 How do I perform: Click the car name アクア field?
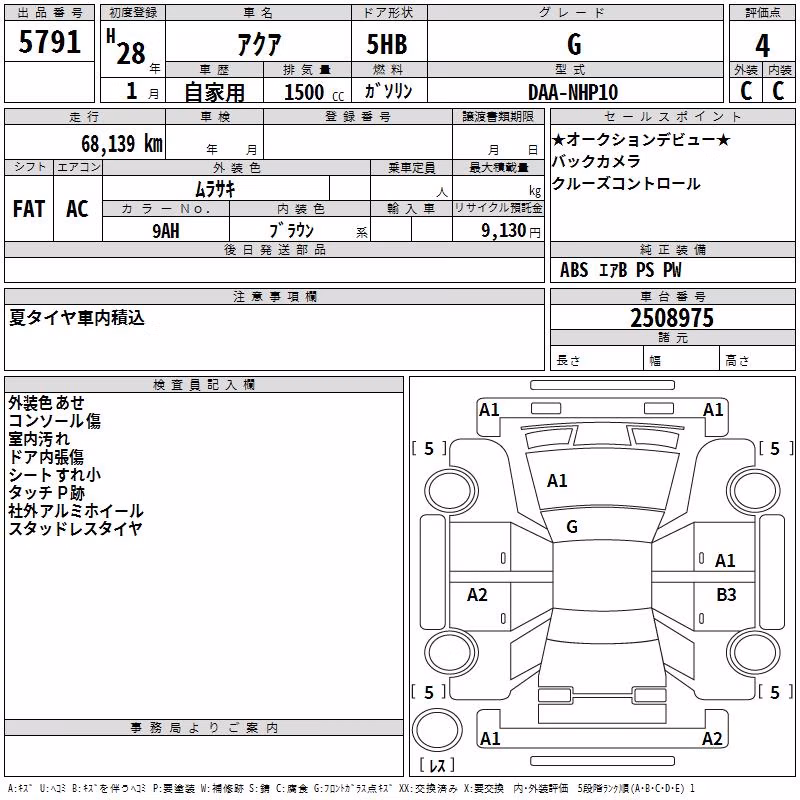(259, 43)
